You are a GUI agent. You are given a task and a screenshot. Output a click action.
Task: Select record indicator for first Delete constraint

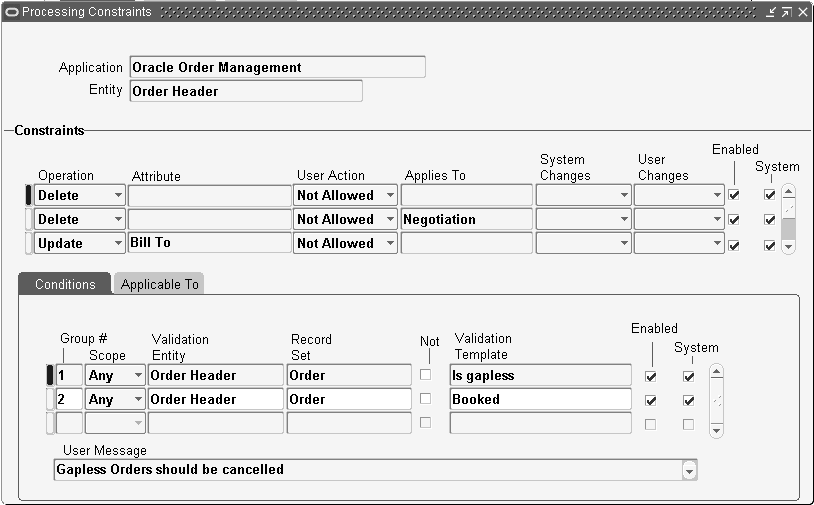tap(29, 195)
